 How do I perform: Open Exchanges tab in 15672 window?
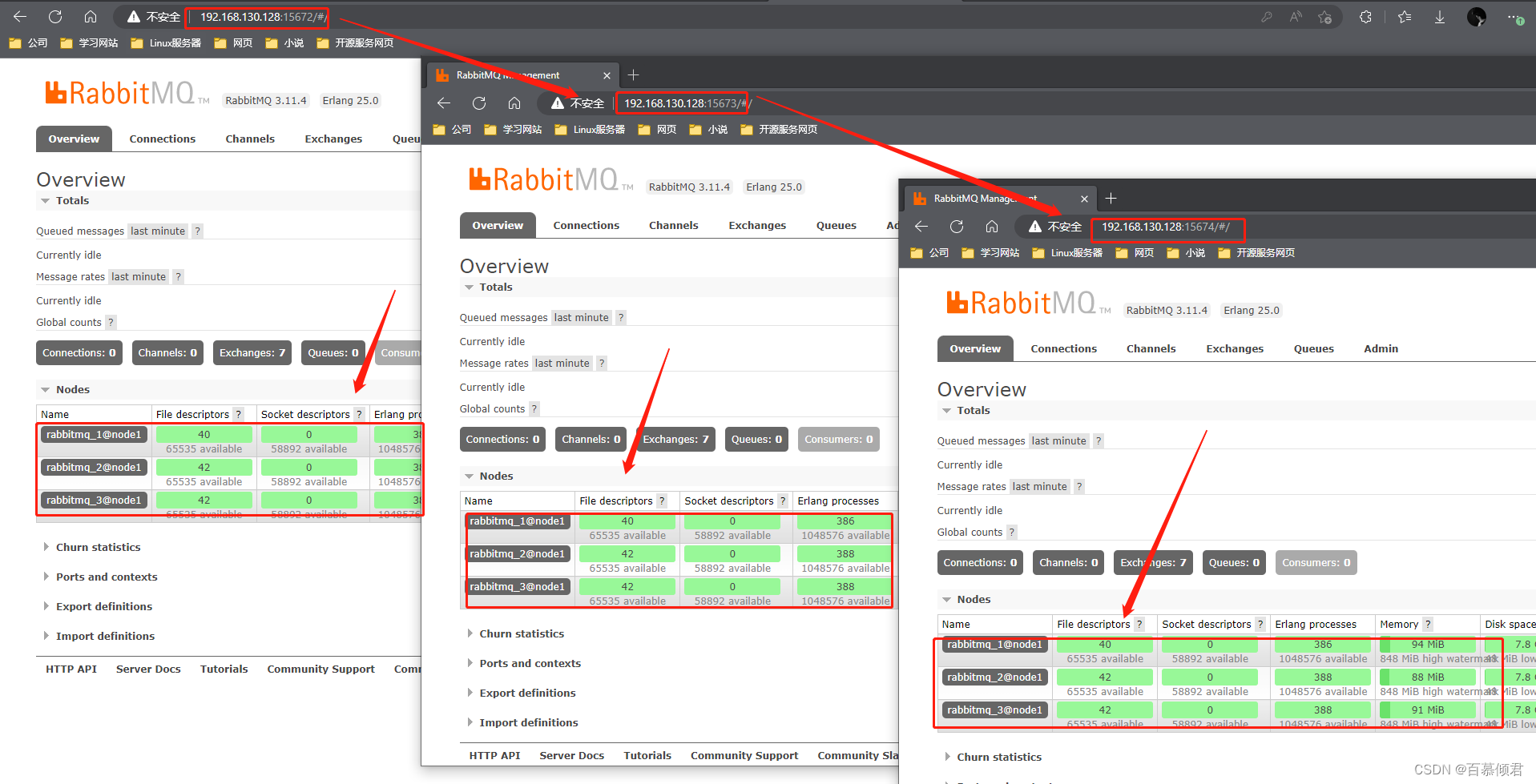333,139
